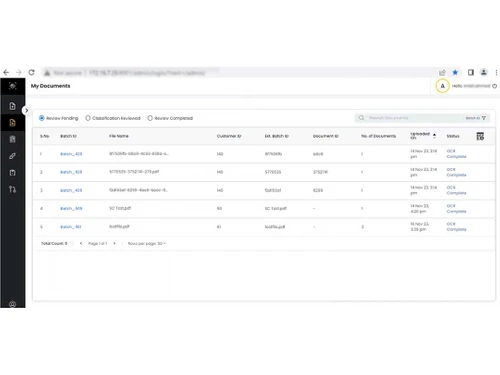This screenshot has width=500, height=375.
Task: Click the Customer ID column header
Action: pyautogui.click(x=229, y=136)
